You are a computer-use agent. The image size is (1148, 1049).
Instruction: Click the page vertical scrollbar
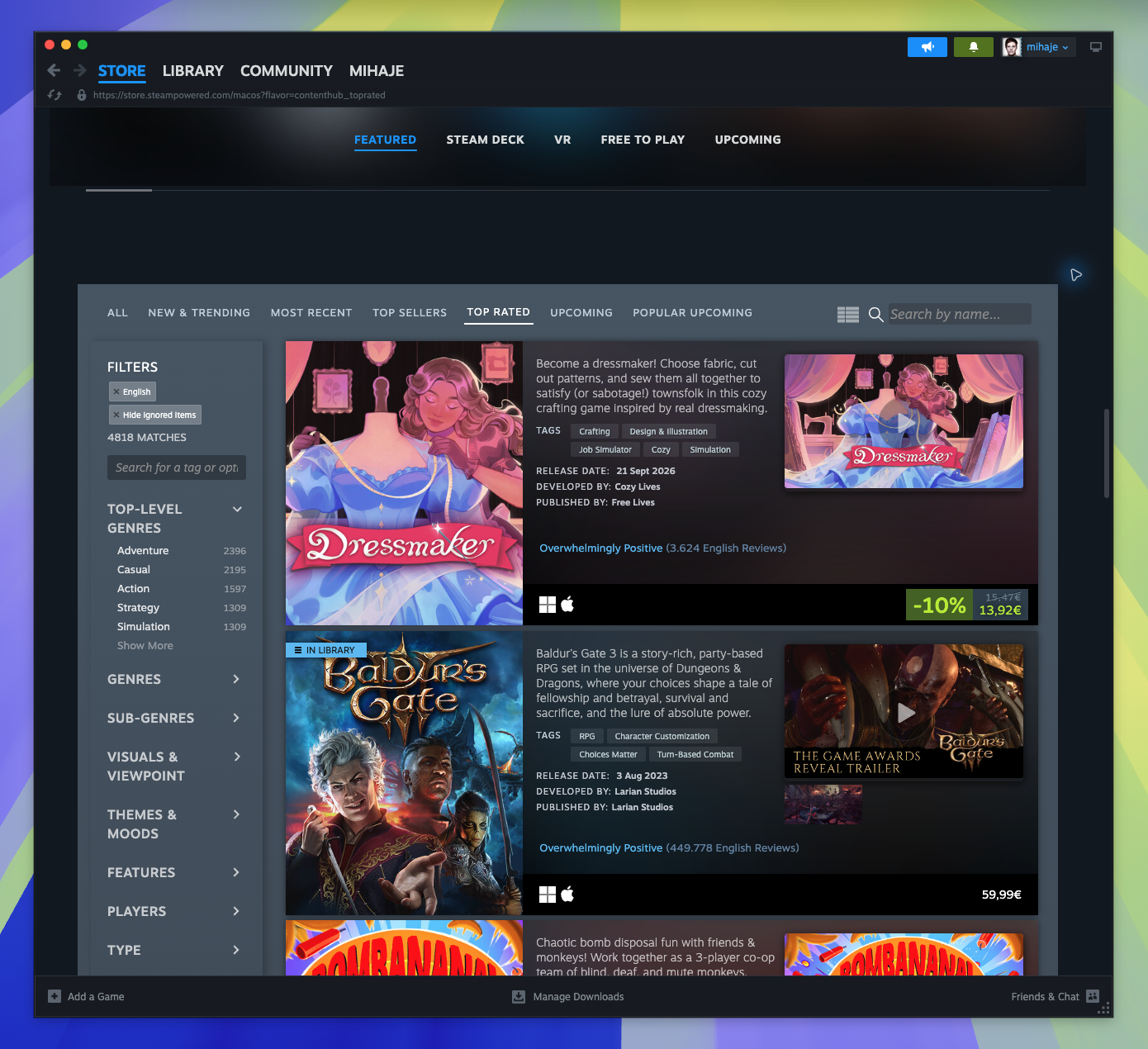[x=1107, y=453]
